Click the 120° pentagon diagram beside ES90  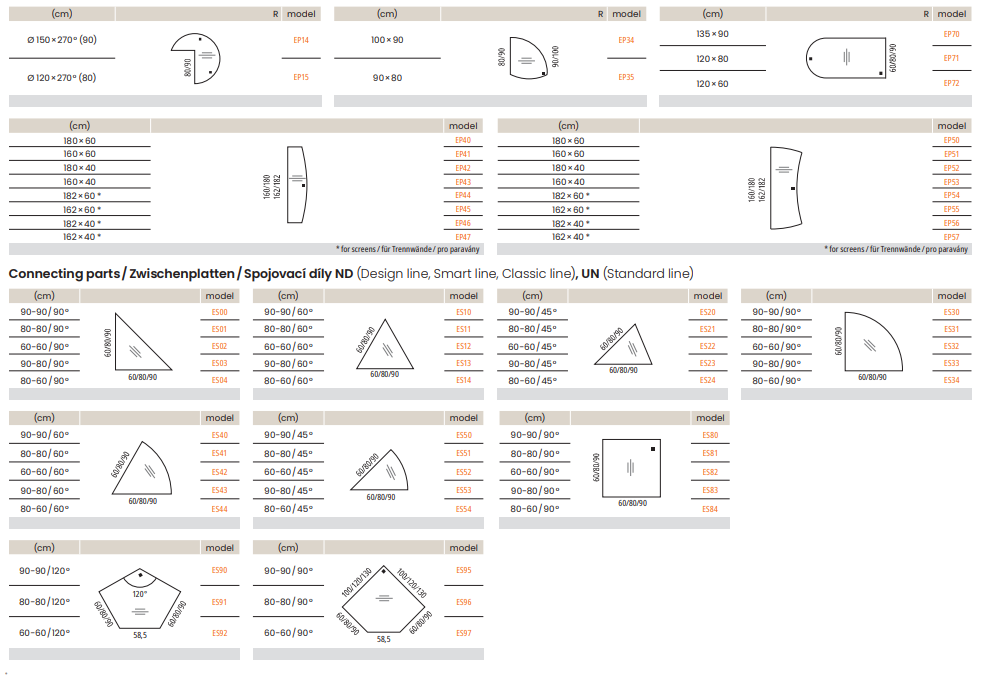pos(140,598)
